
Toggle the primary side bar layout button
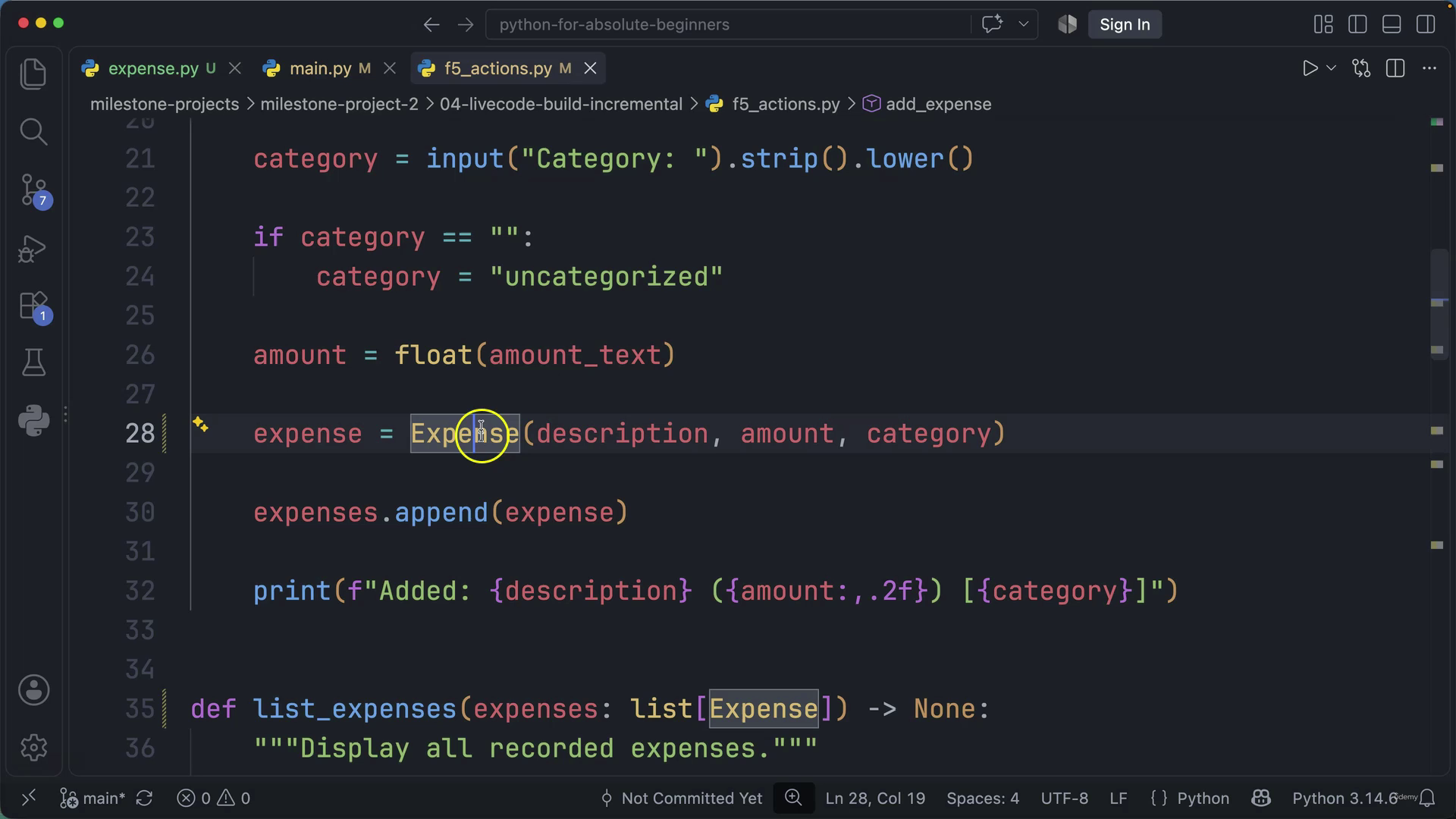[1357, 24]
